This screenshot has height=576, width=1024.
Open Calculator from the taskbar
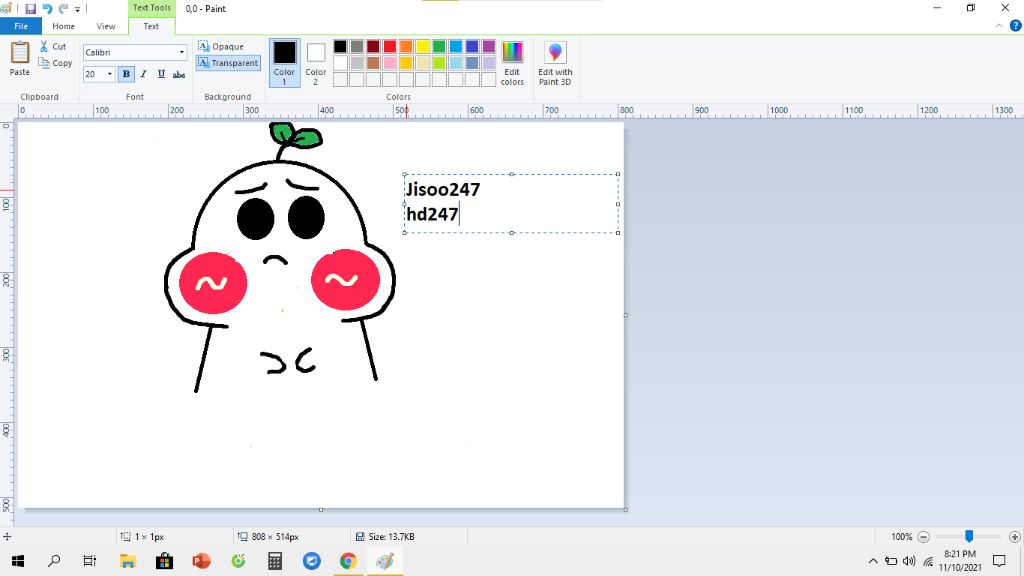(x=275, y=561)
